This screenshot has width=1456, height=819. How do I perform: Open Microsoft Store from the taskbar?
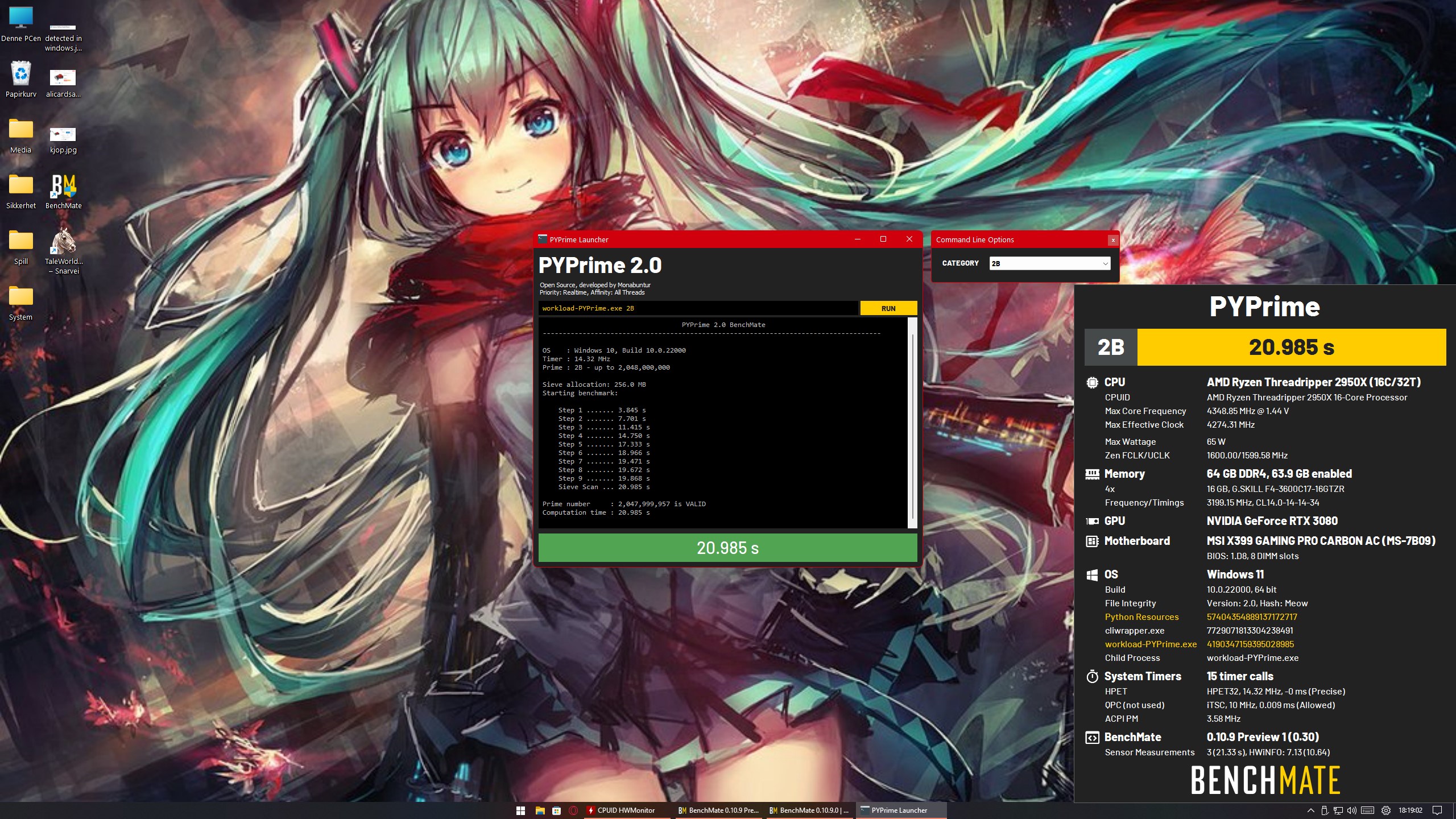[557, 810]
